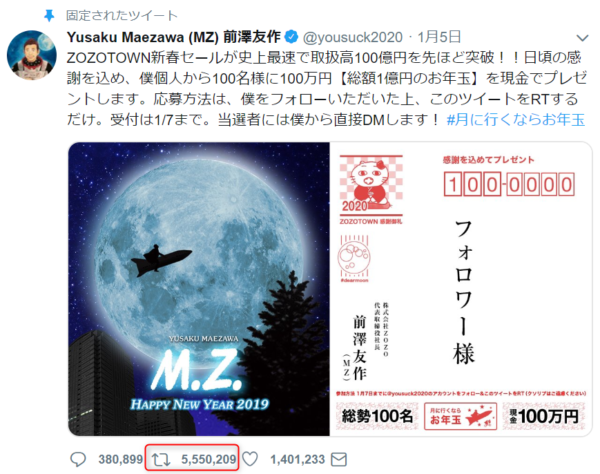Click the 固定されたツイート label
The width and height of the screenshot is (600, 474).
coord(122,16)
